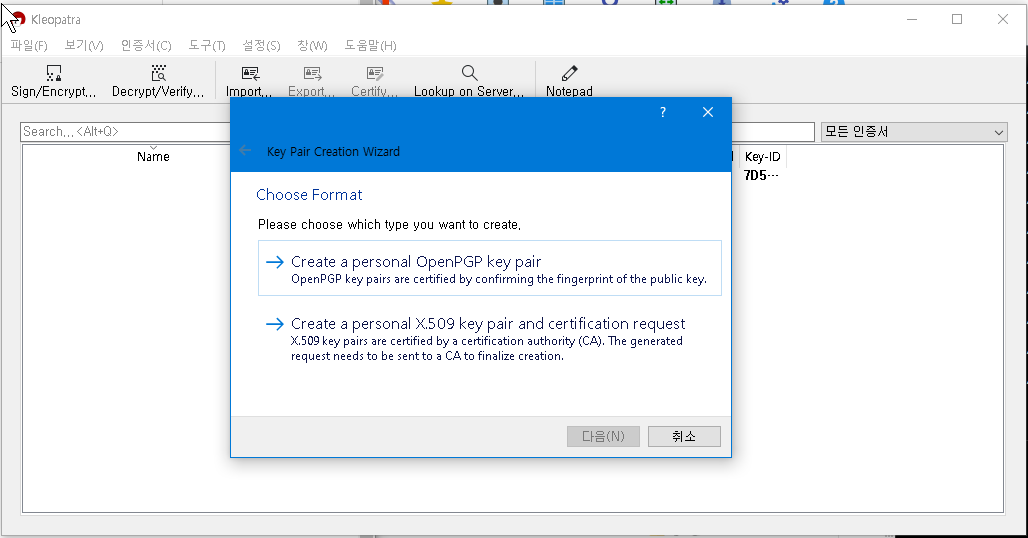Open the 설정(S) menu
Image resolution: width=1028 pixels, height=538 pixels.
pyautogui.click(x=261, y=45)
